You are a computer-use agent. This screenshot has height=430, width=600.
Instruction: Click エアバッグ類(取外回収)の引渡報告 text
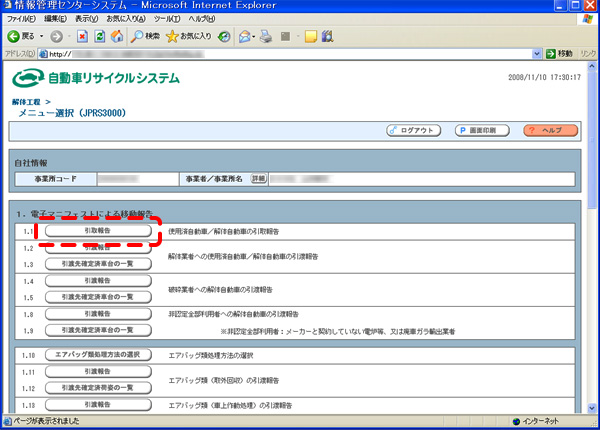coord(224,380)
